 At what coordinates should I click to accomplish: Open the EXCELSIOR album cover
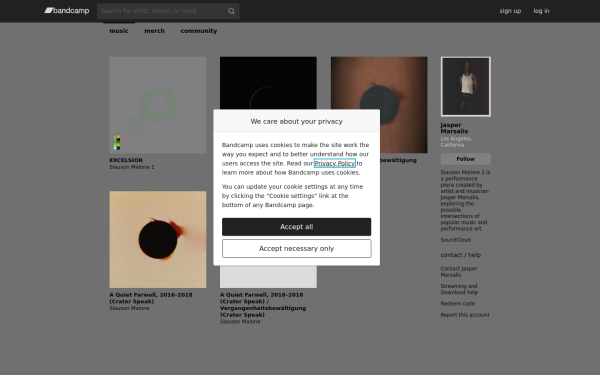point(158,105)
